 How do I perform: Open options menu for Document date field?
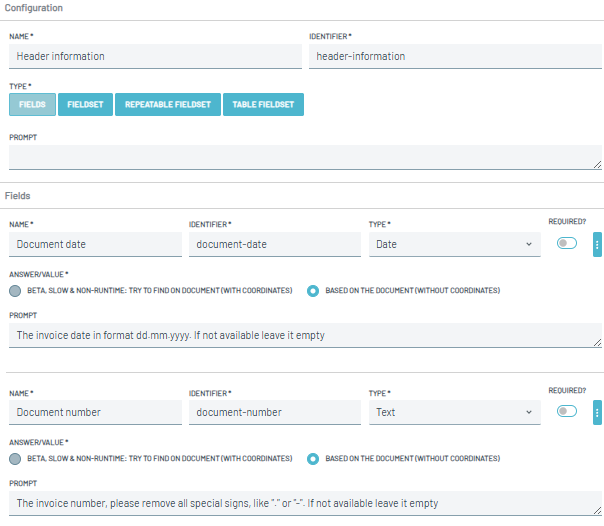point(597,244)
